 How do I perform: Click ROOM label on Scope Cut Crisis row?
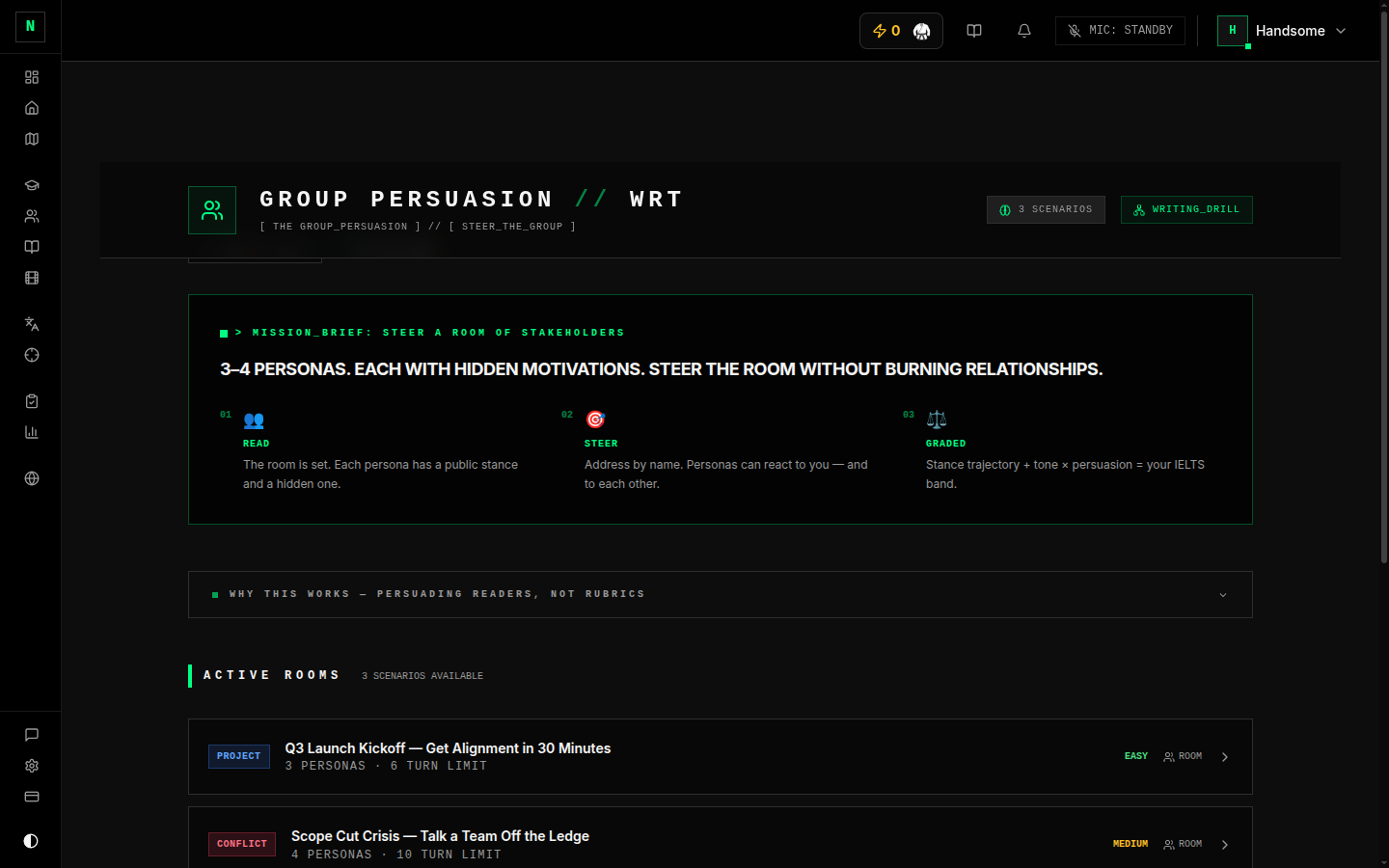click(x=1183, y=844)
